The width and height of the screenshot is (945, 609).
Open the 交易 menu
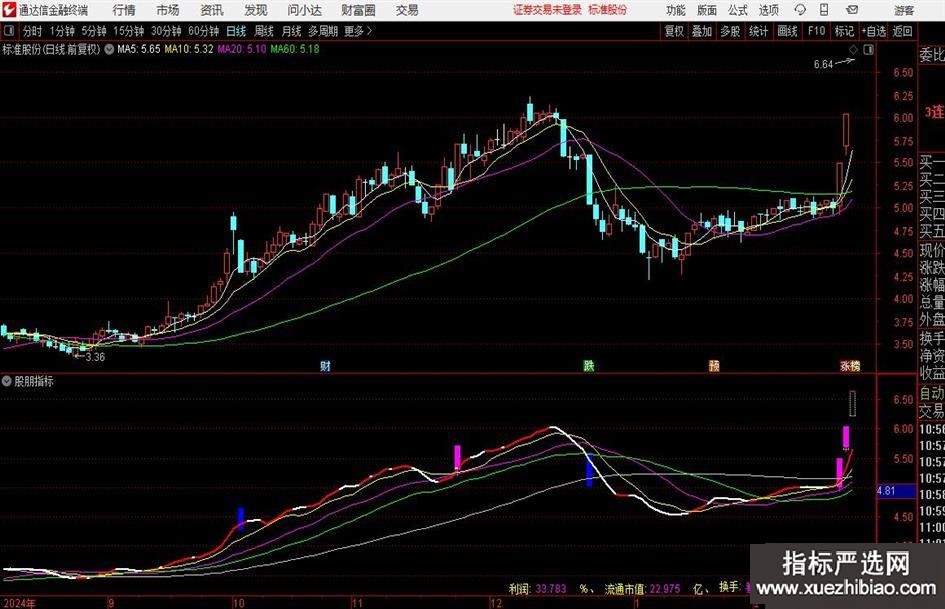(407, 10)
